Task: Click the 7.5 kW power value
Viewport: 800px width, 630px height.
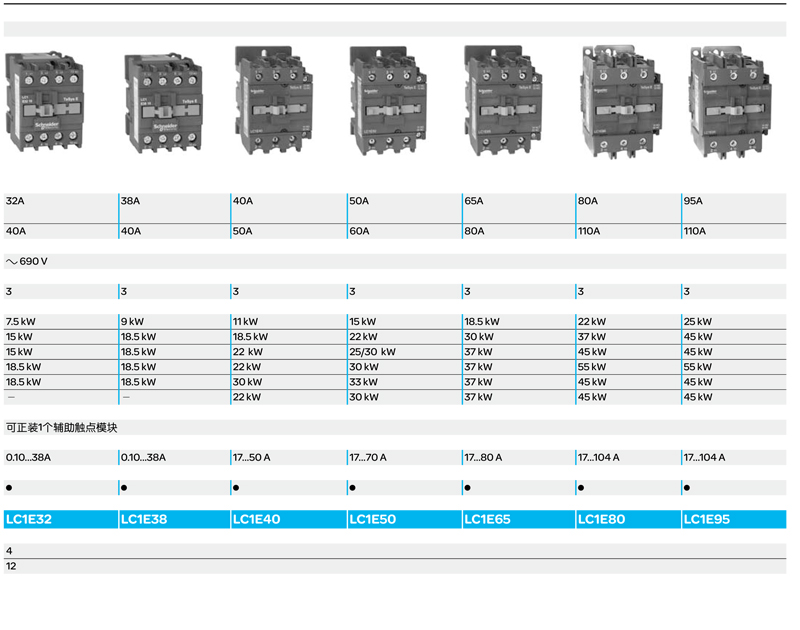Action: tap(20, 321)
